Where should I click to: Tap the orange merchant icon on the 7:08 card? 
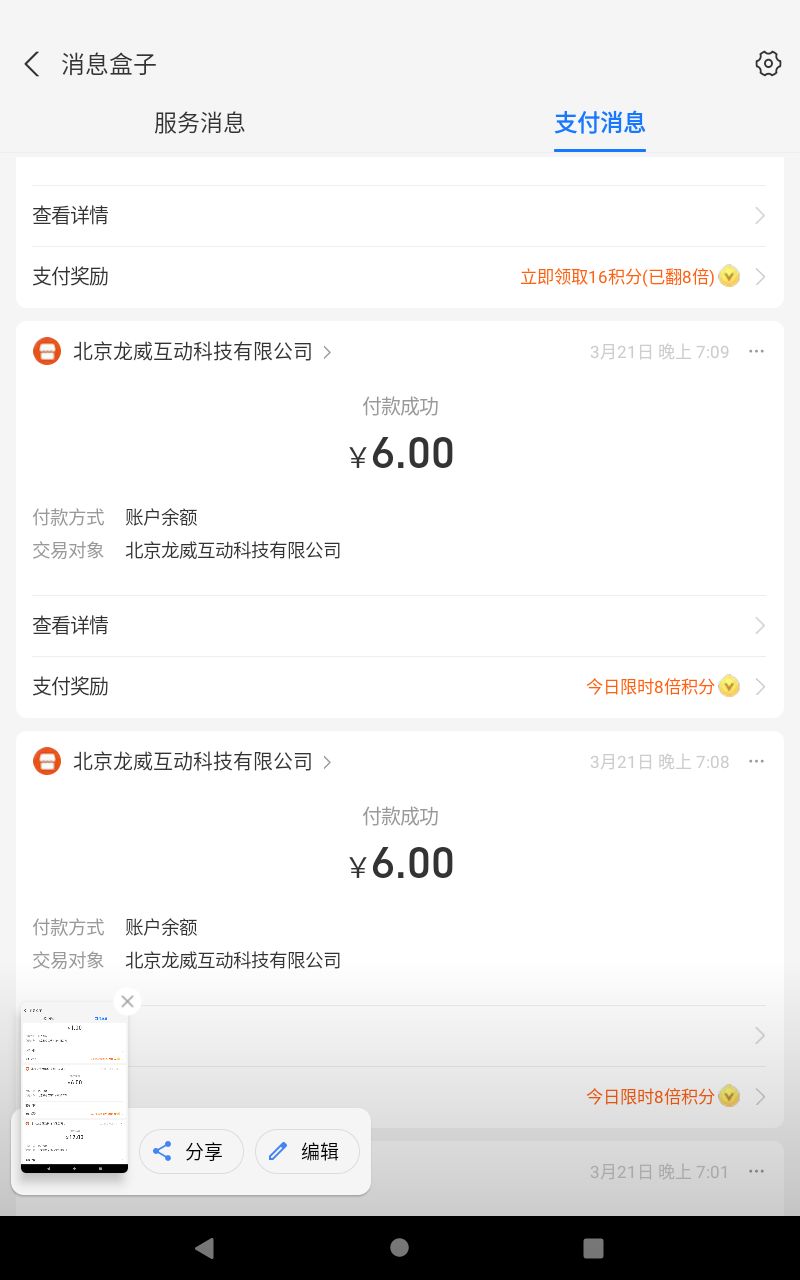(x=47, y=762)
